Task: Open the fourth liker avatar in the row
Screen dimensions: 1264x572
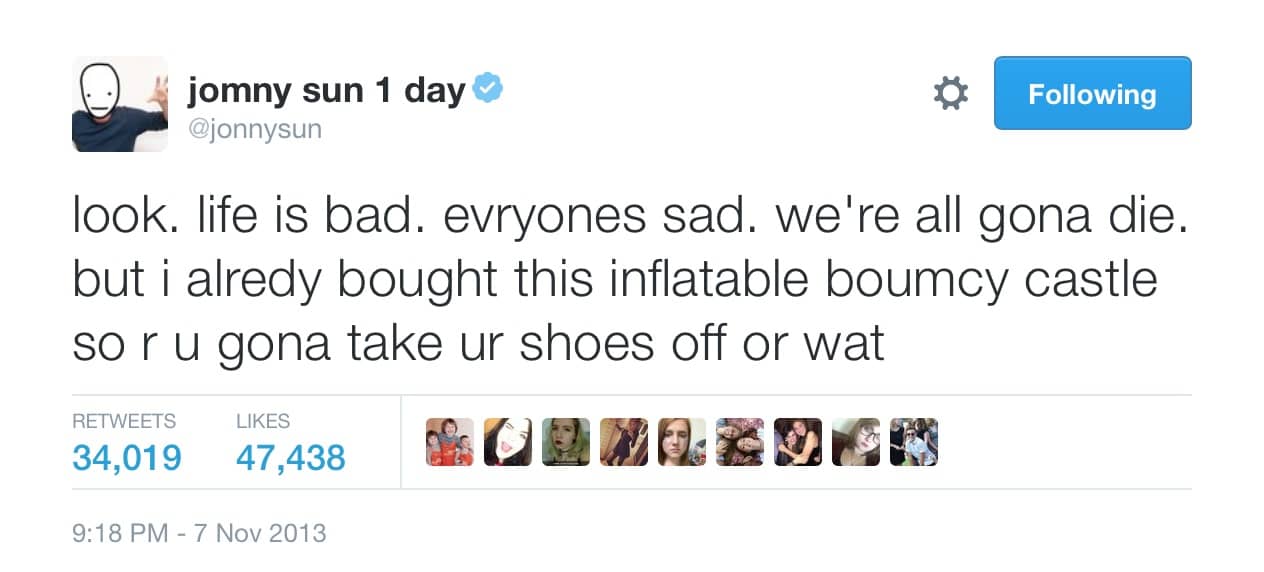Action: click(x=624, y=442)
